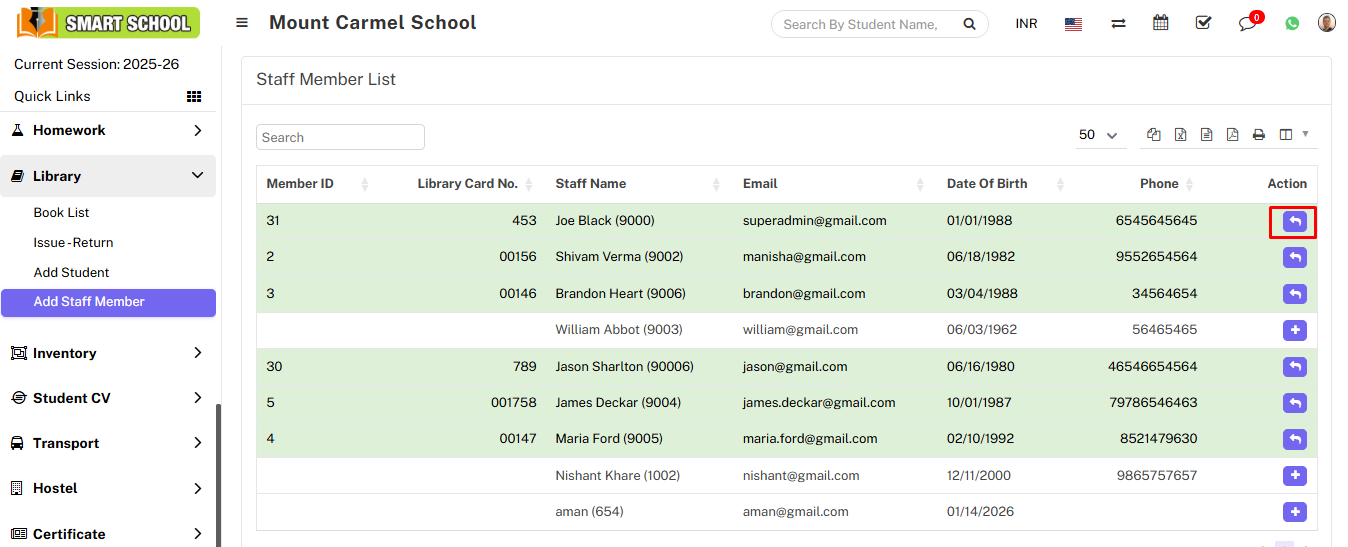1348x547 pixels.
Task: Open the WhatsApp icon in the header
Action: (x=1292, y=23)
